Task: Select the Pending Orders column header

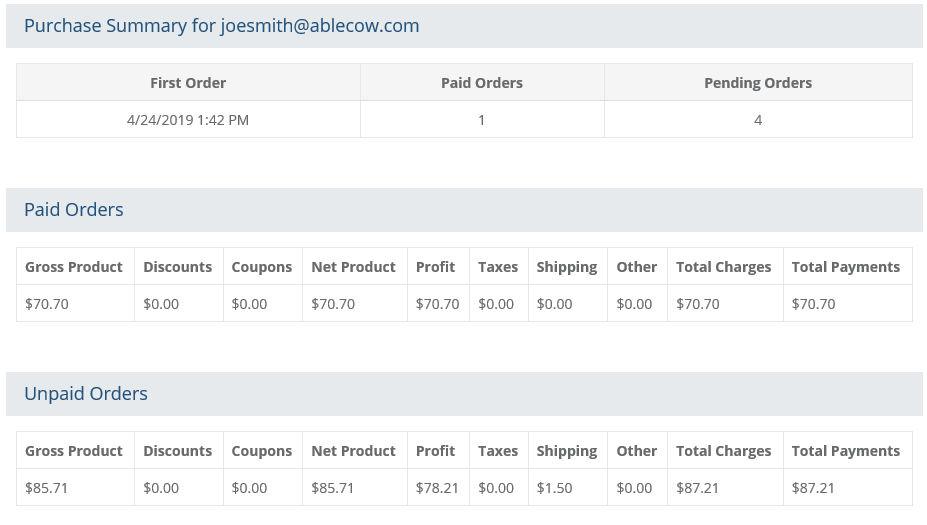Action: coord(758,83)
